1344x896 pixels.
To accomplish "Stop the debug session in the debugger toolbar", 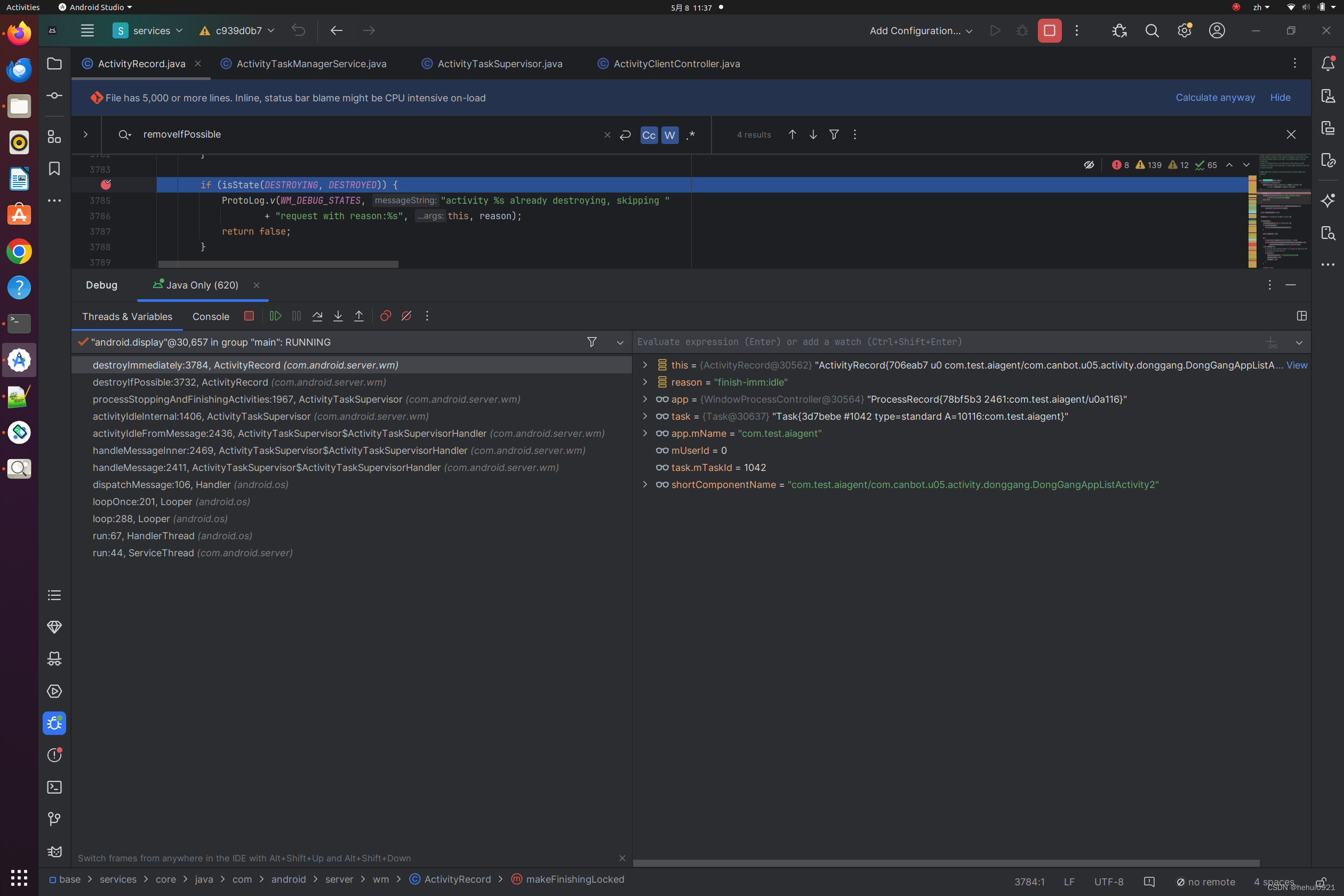I will coord(249,316).
